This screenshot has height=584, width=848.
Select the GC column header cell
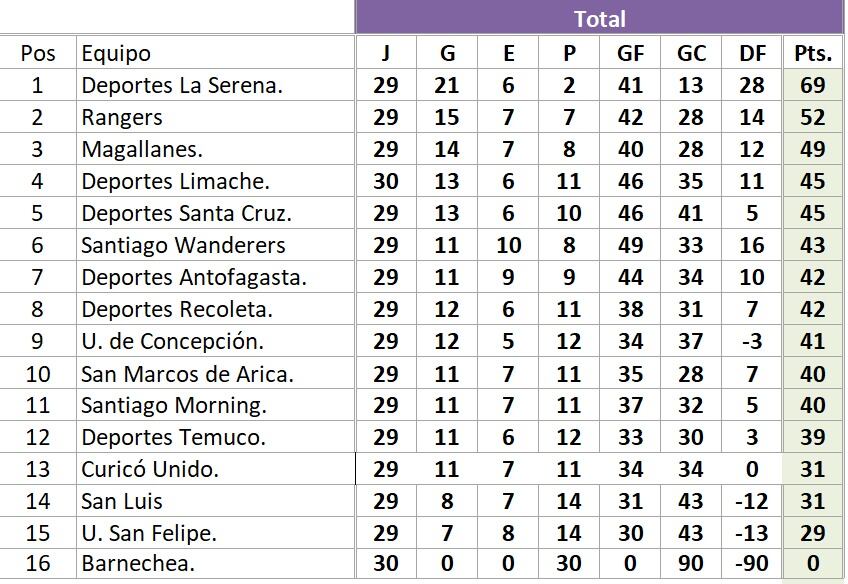[691, 53]
